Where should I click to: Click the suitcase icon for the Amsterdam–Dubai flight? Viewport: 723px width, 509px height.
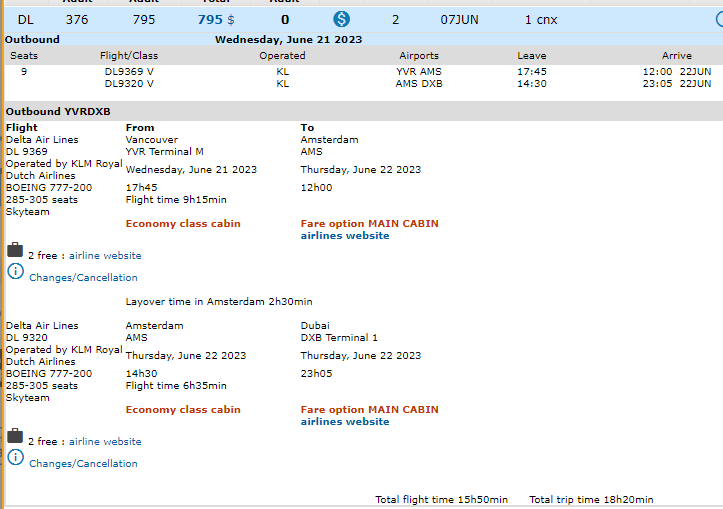15,436
